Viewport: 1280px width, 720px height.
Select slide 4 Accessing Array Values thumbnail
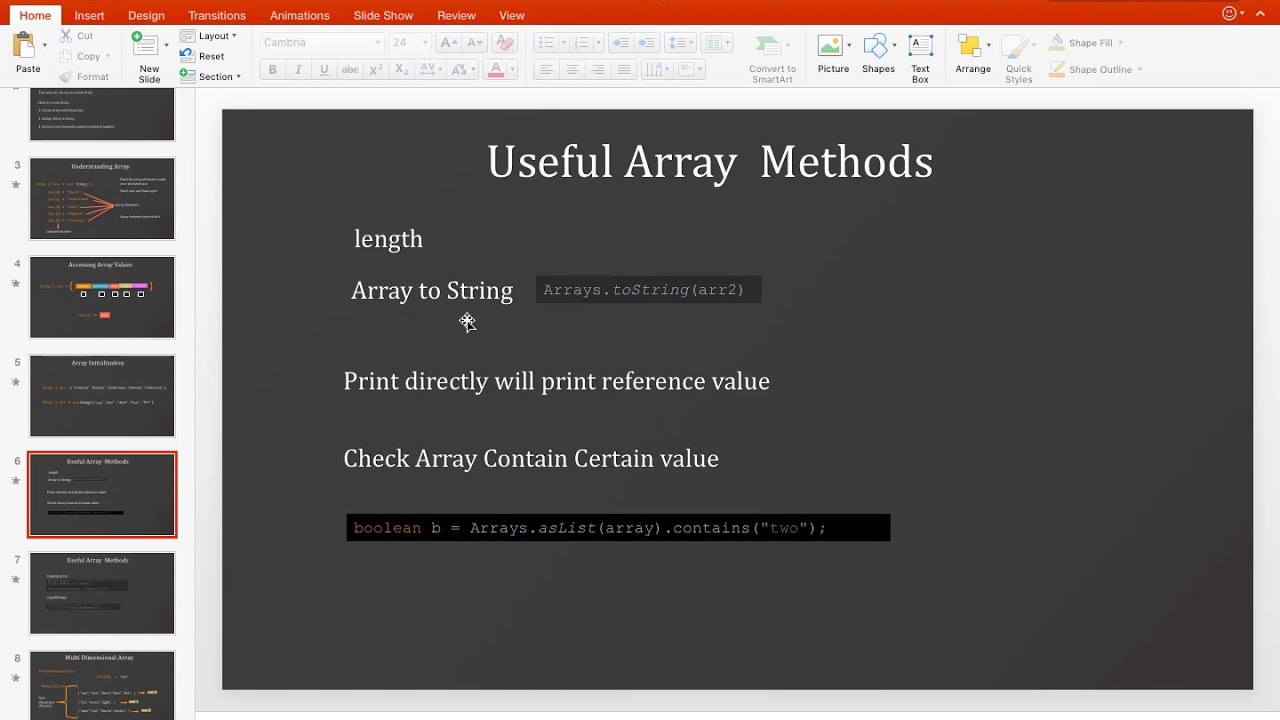click(x=102, y=297)
